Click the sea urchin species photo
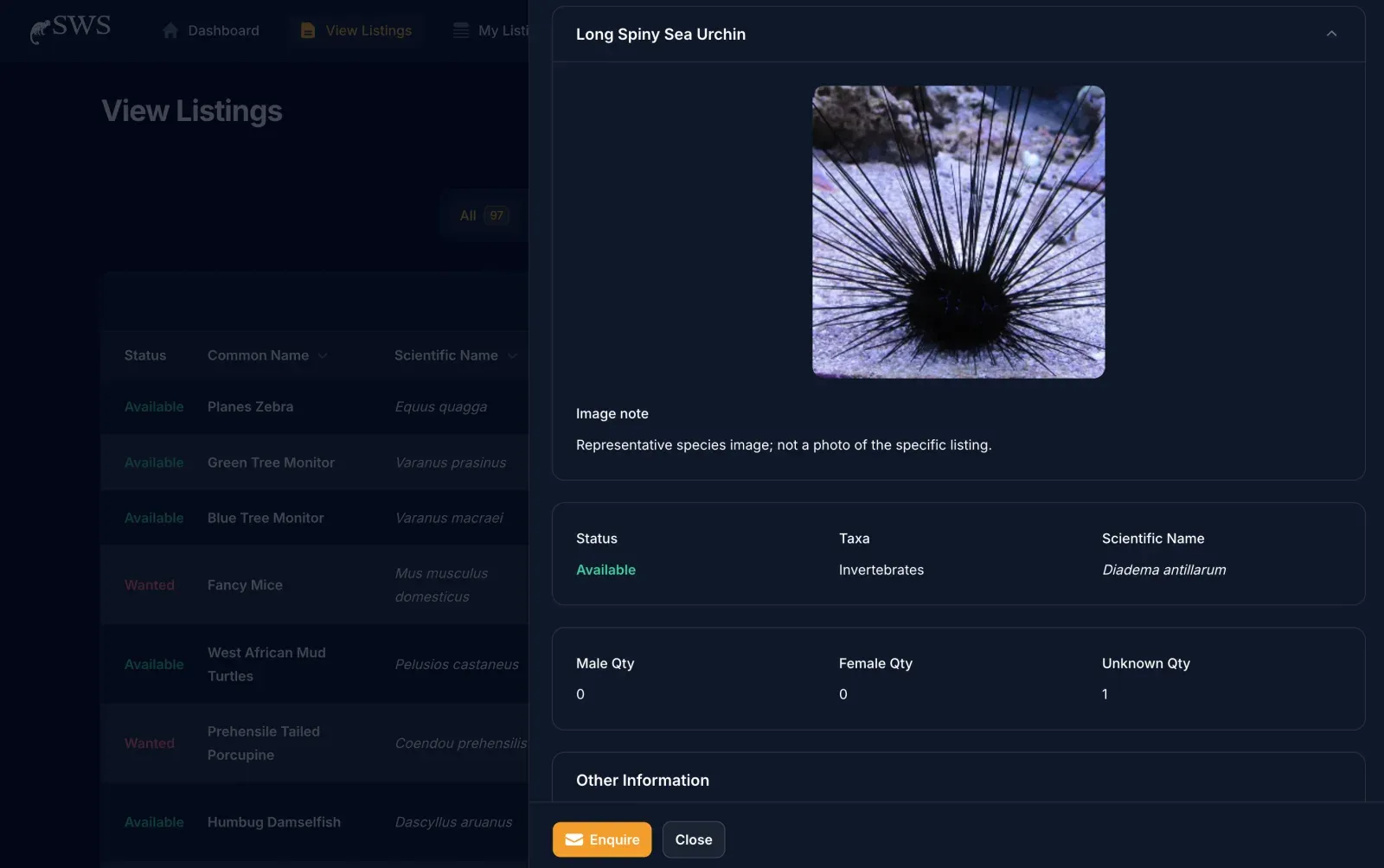 [x=958, y=232]
